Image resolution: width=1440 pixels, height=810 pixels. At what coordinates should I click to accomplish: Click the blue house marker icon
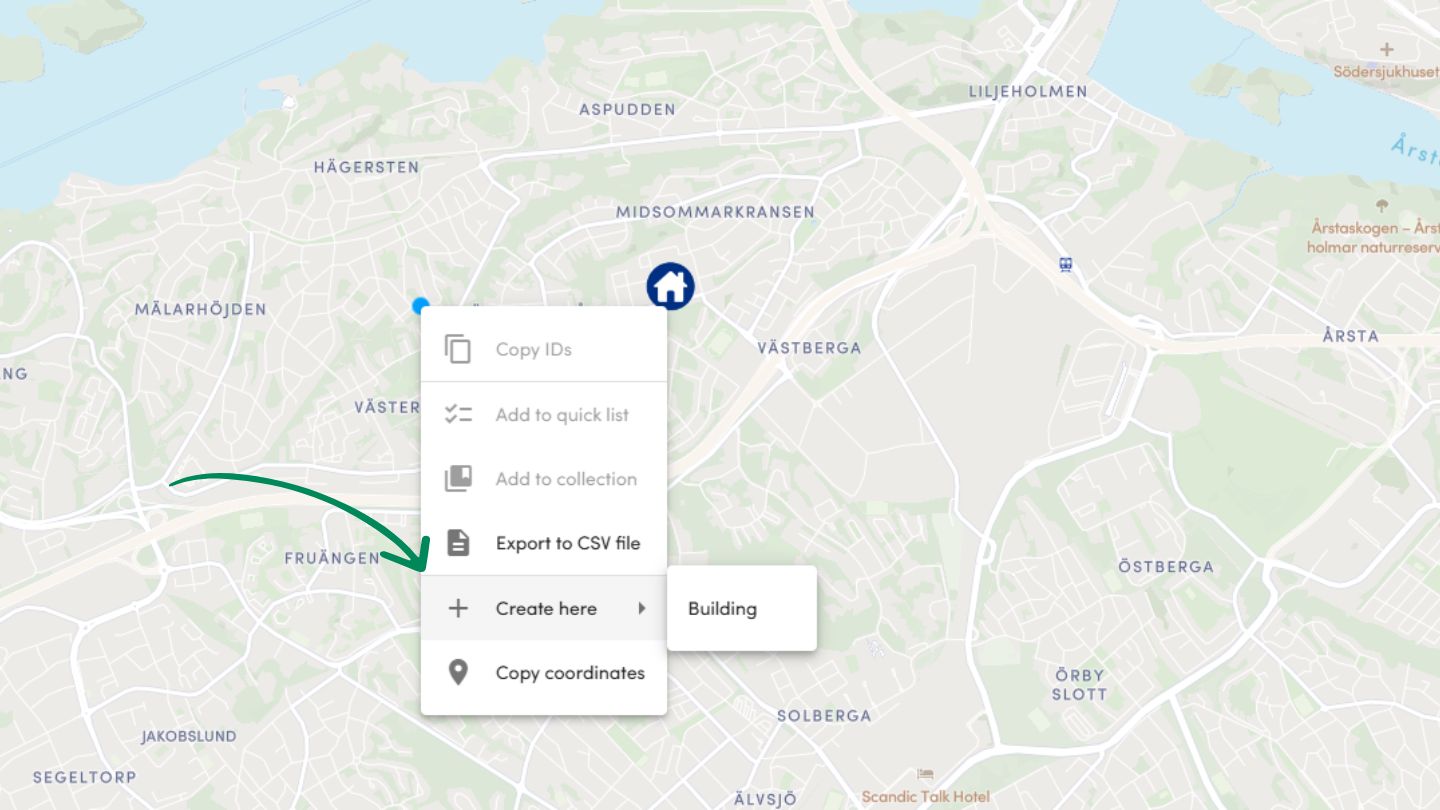[x=671, y=286]
